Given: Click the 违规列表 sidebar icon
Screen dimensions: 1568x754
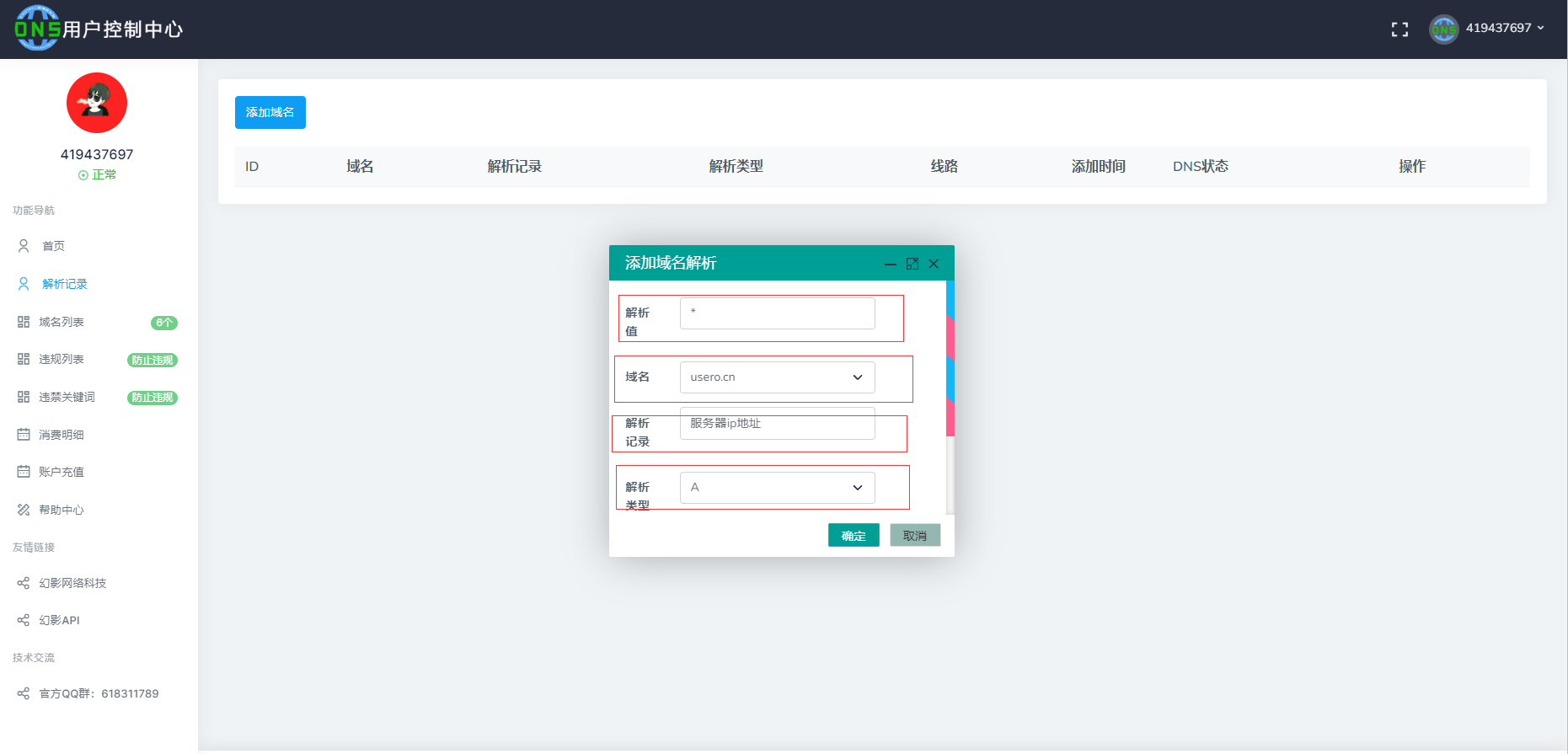Looking at the screenshot, I should coord(24,359).
